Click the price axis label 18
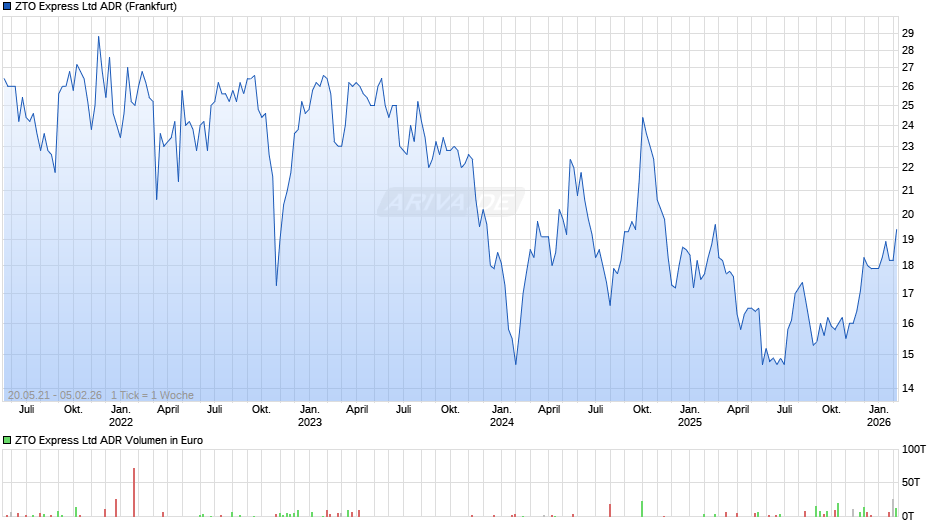This screenshot has height=526, width=940. click(x=908, y=265)
